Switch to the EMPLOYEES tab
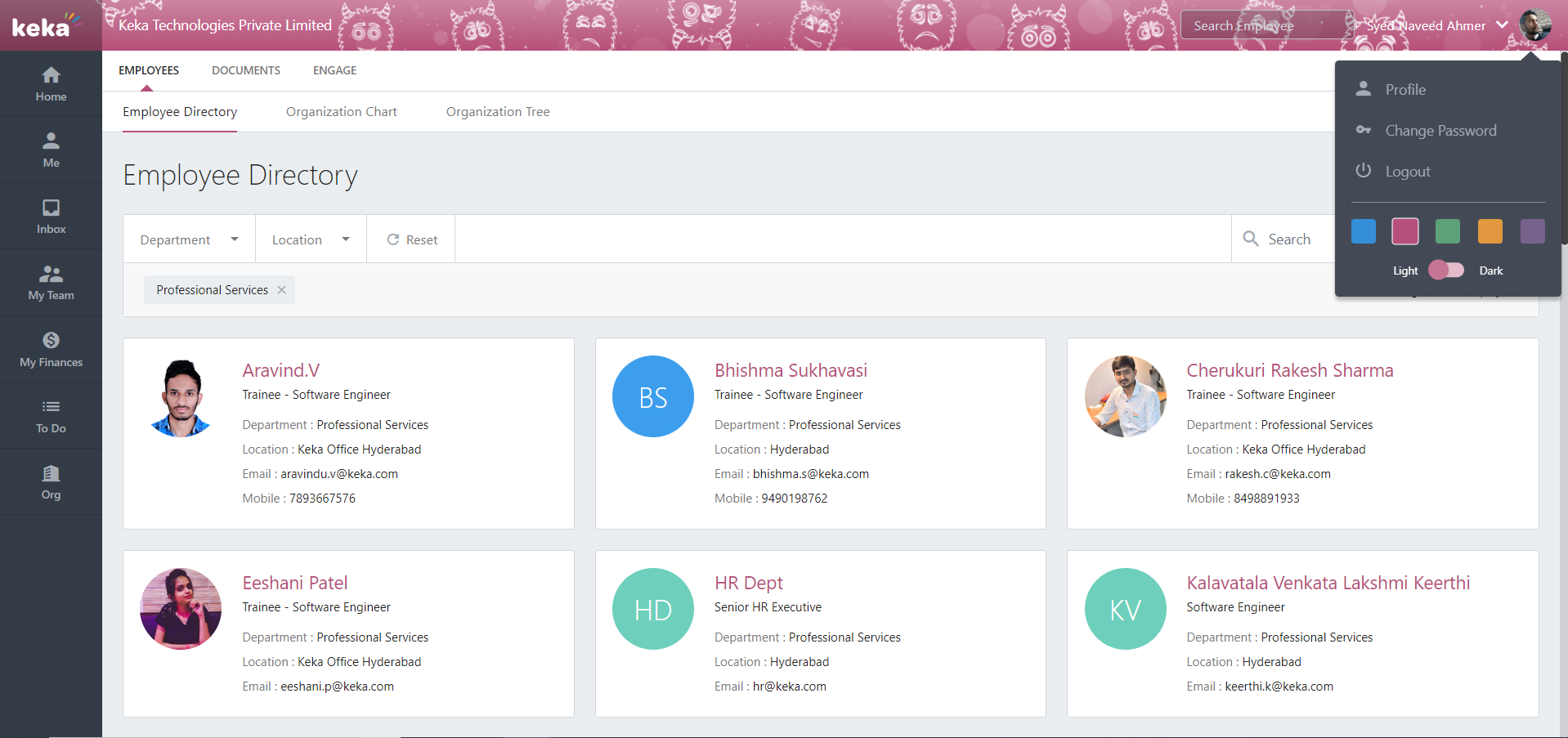Viewport: 1568px width, 738px height. coord(149,70)
